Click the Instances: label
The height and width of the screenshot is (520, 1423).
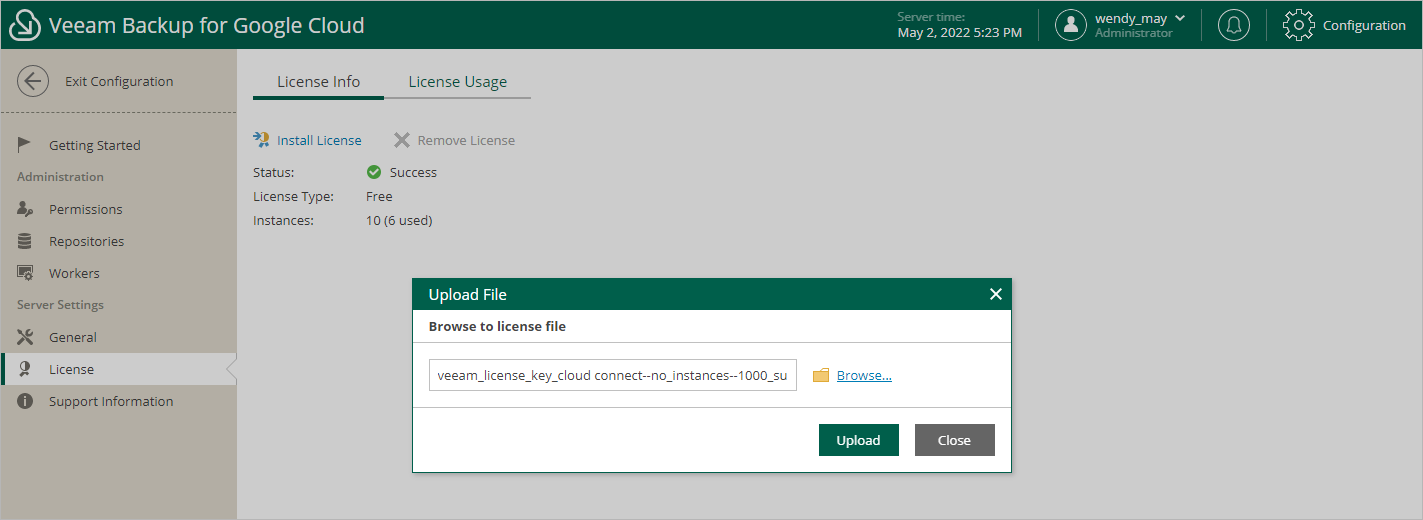pos(283,220)
